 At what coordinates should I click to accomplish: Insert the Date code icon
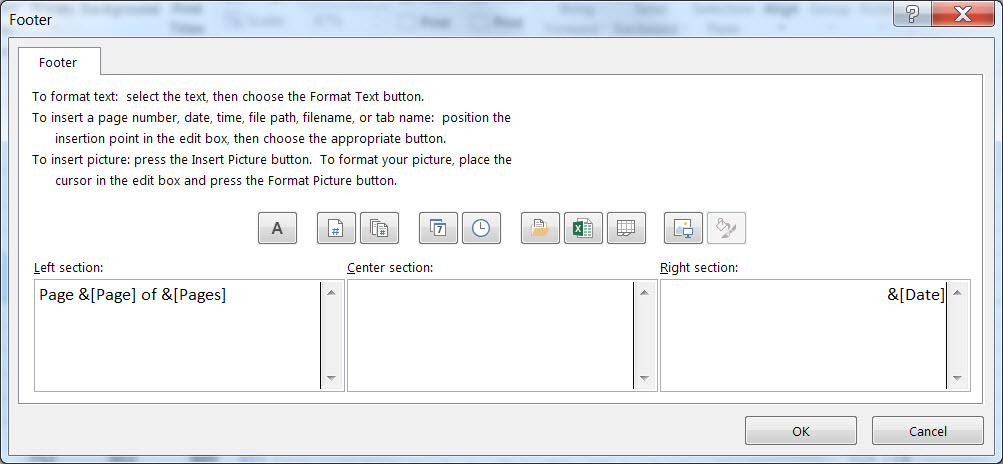(438, 228)
